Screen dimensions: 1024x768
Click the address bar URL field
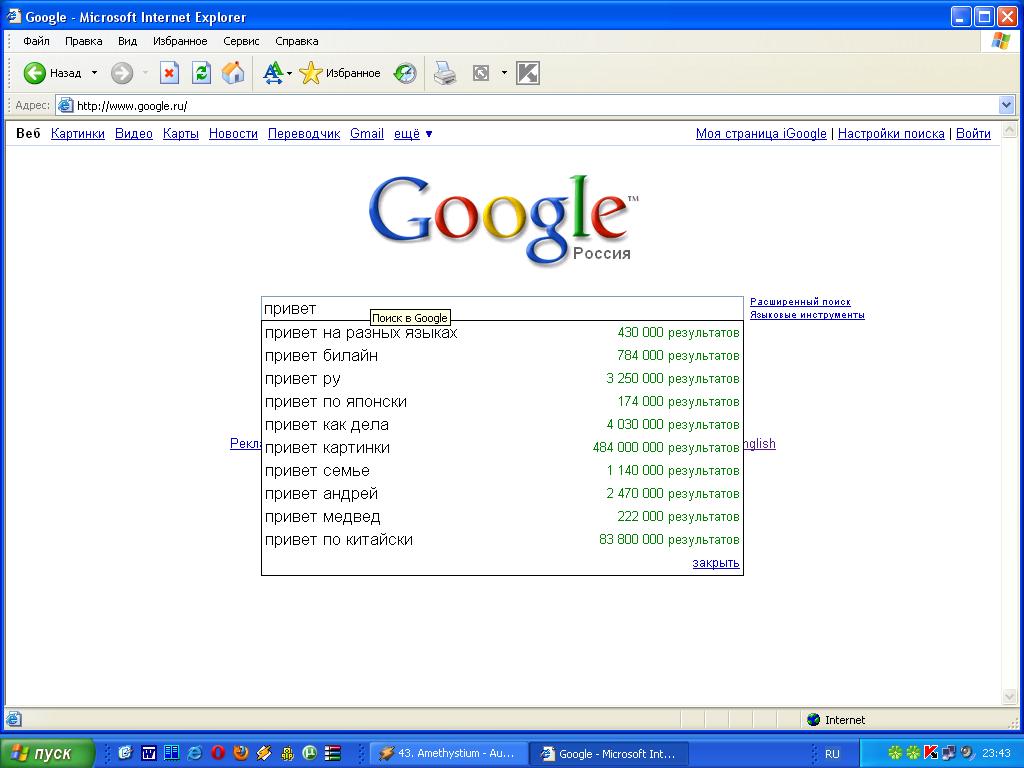pos(536,106)
